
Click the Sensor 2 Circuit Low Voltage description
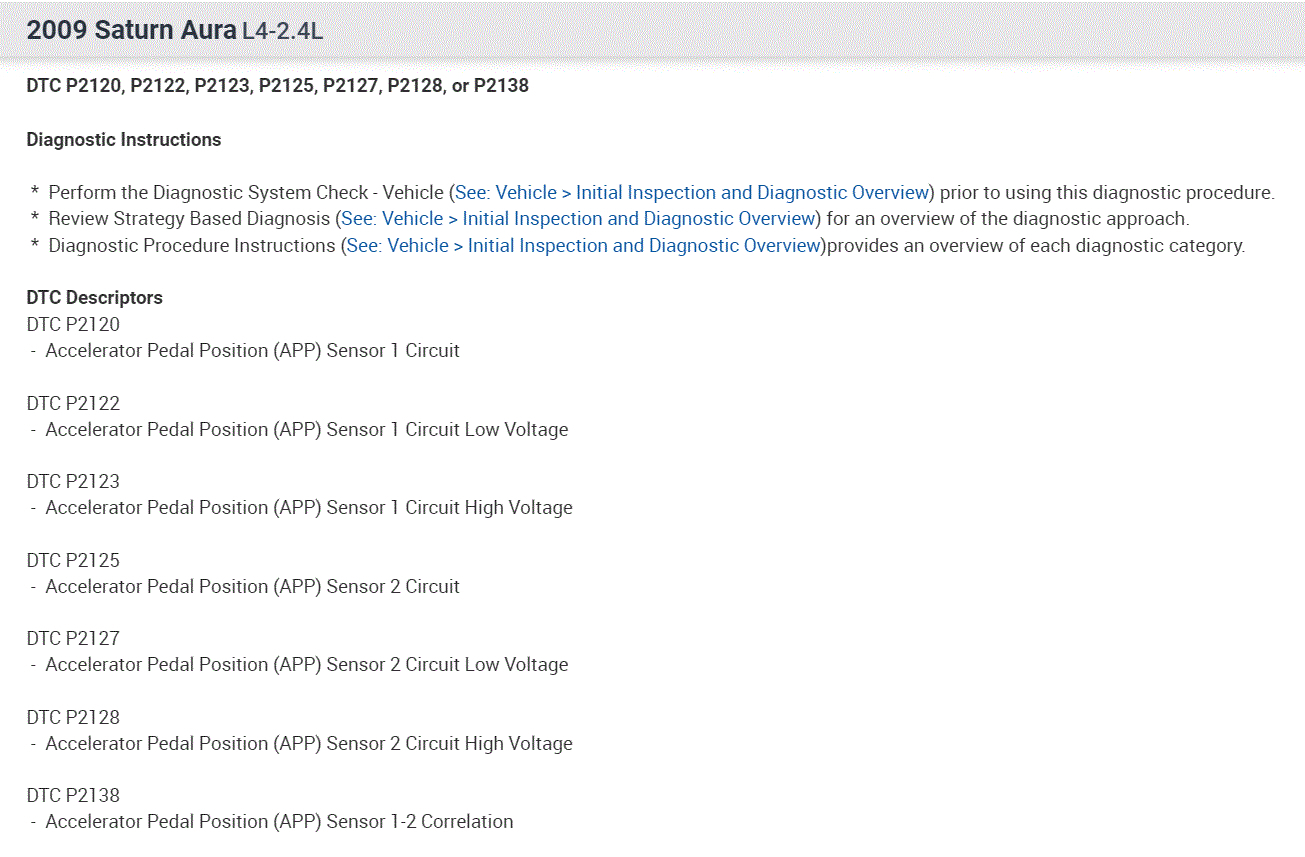(x=306, y=665)
